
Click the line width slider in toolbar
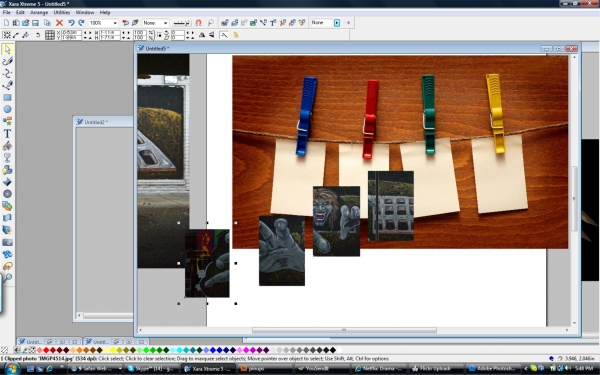pyautogui.click(x=181, y=23)
